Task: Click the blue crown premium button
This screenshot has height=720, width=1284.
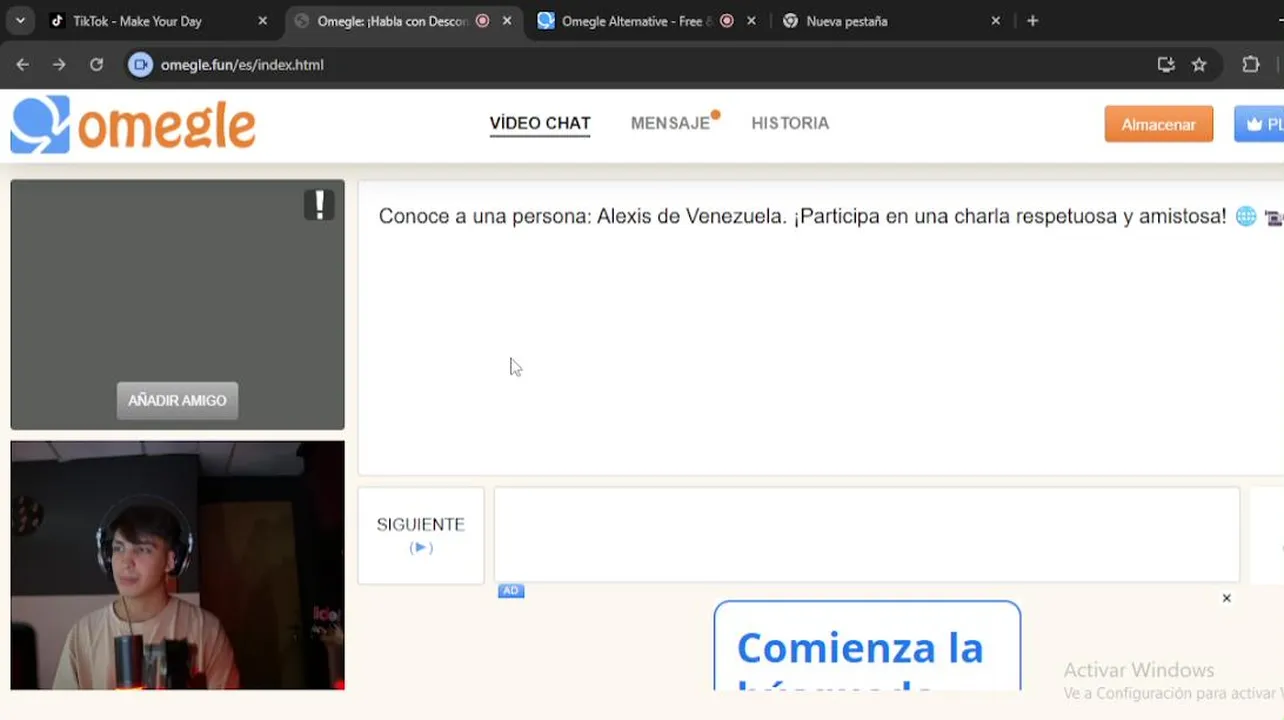Action: (1259, 125)
